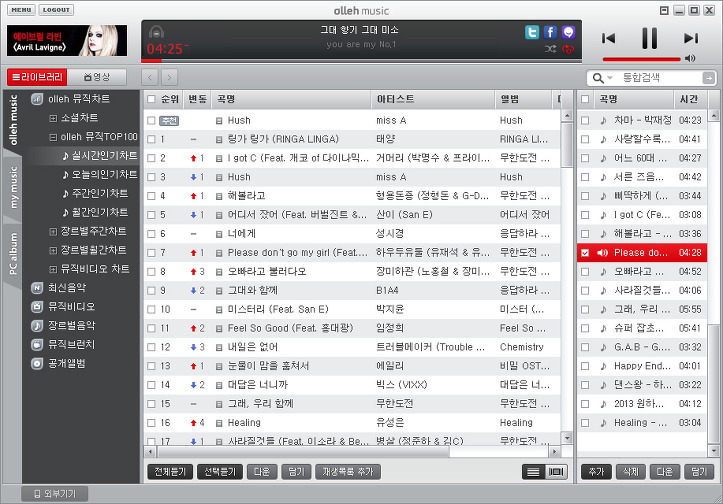Go forward with the right arrow button

pos(169,77)
